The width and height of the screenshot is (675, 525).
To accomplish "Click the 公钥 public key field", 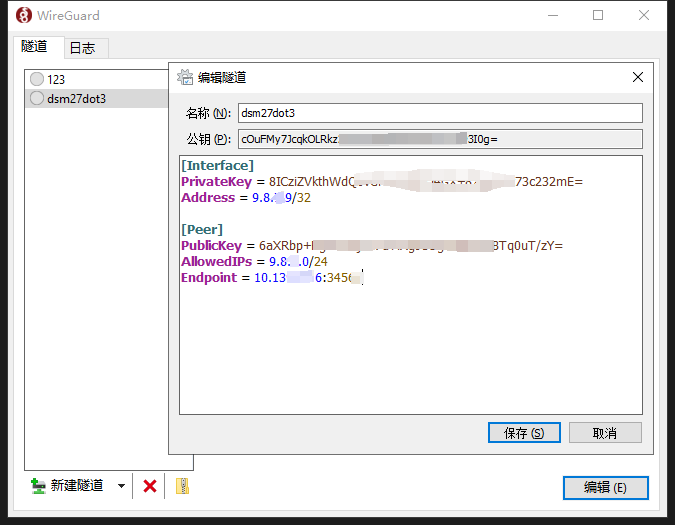I will point(440,139).
